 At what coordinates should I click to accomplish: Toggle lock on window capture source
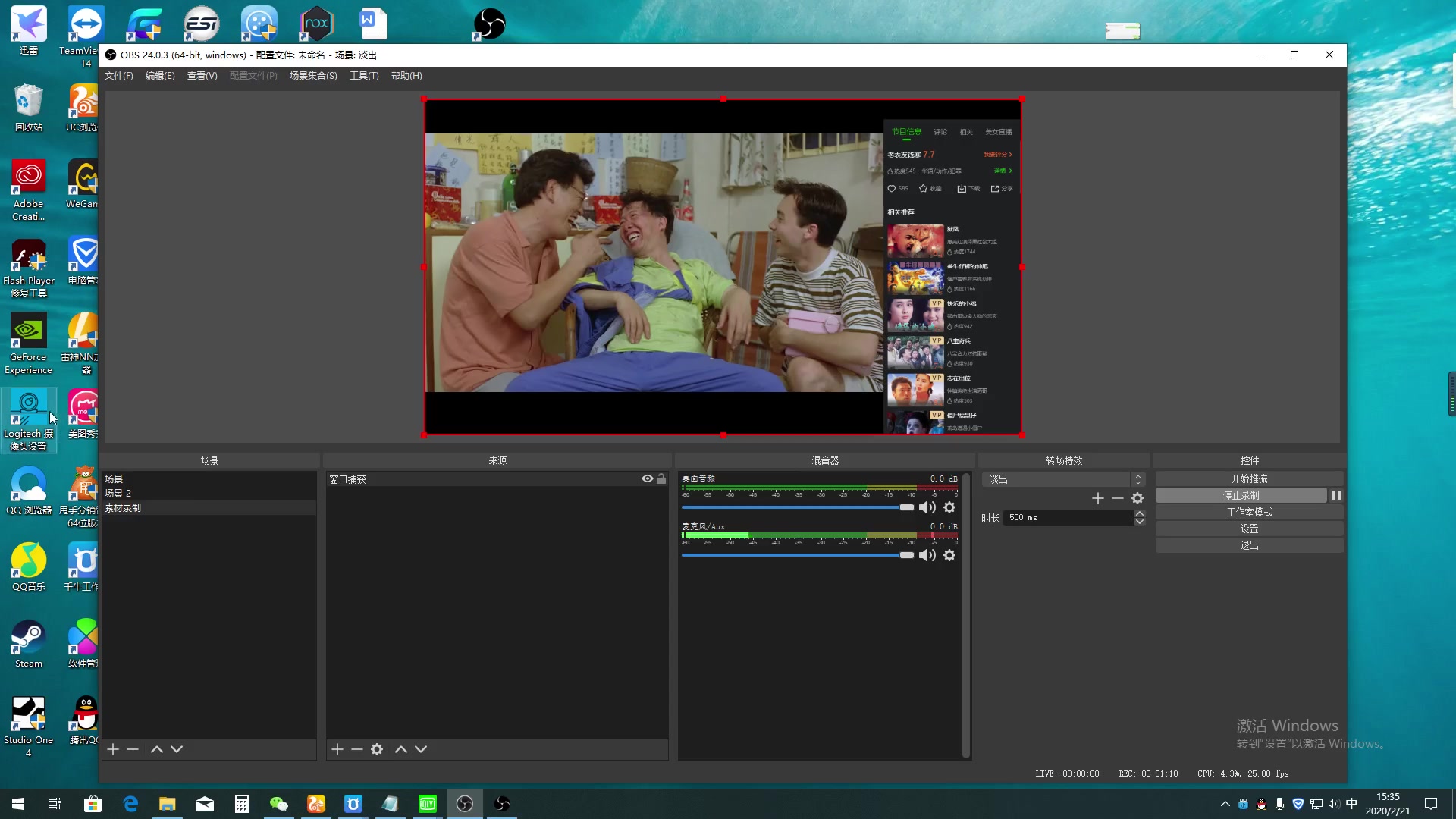tap(661, 479)
